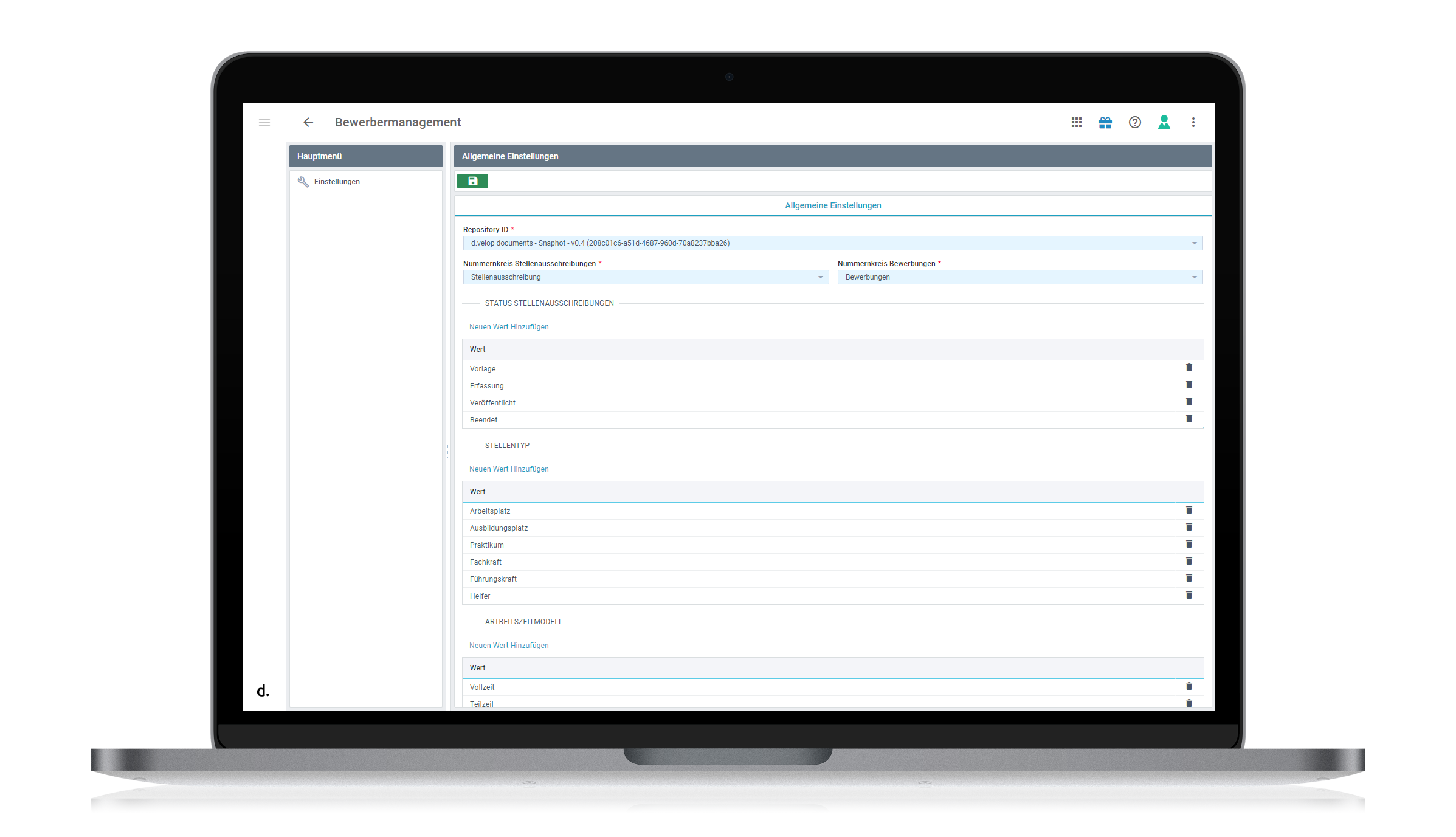Delete the Vollzeit entry
1456x837 pixels.
pyautogui.click(x=1189, y=686)
